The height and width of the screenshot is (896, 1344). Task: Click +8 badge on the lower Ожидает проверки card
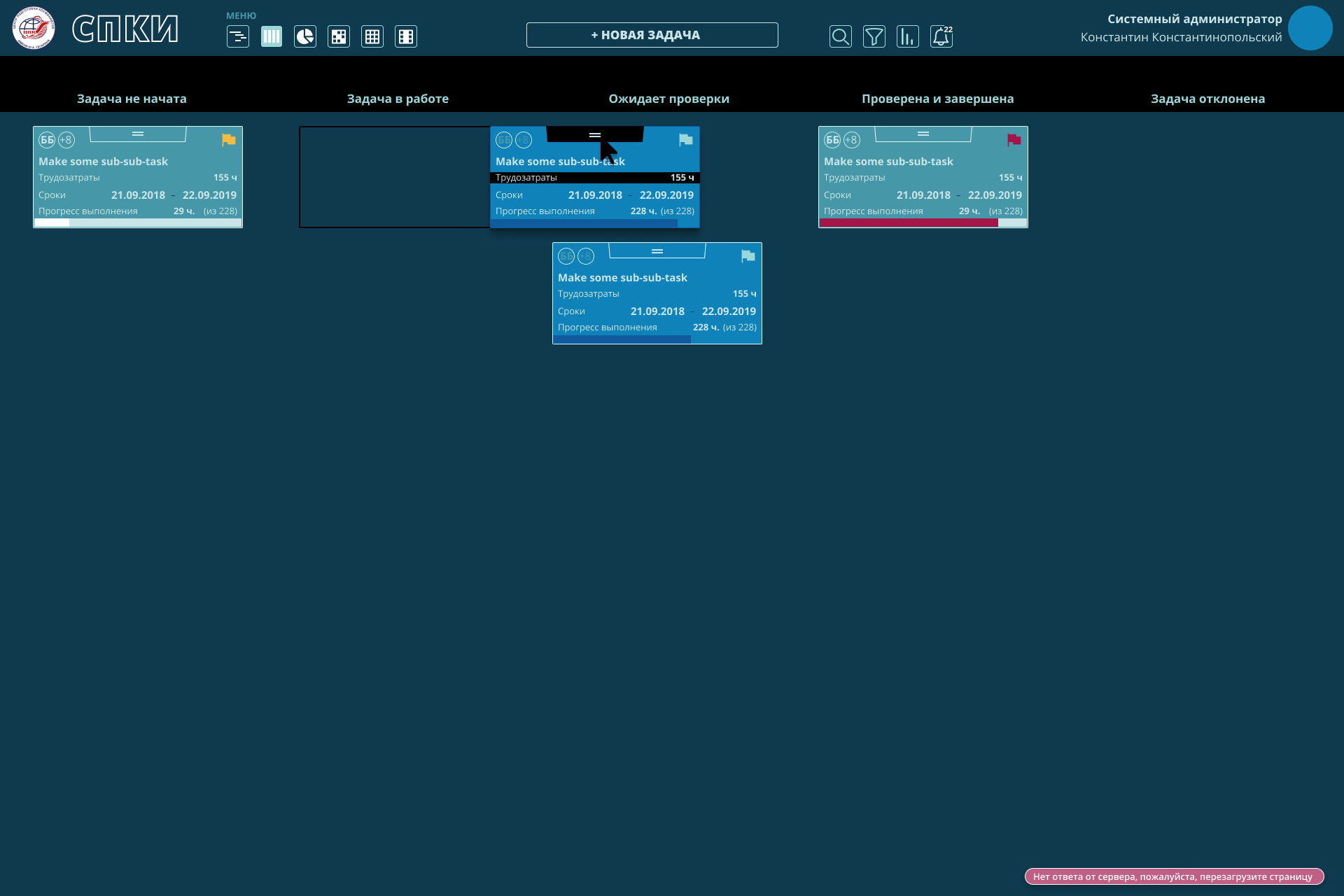pos(586,256)
